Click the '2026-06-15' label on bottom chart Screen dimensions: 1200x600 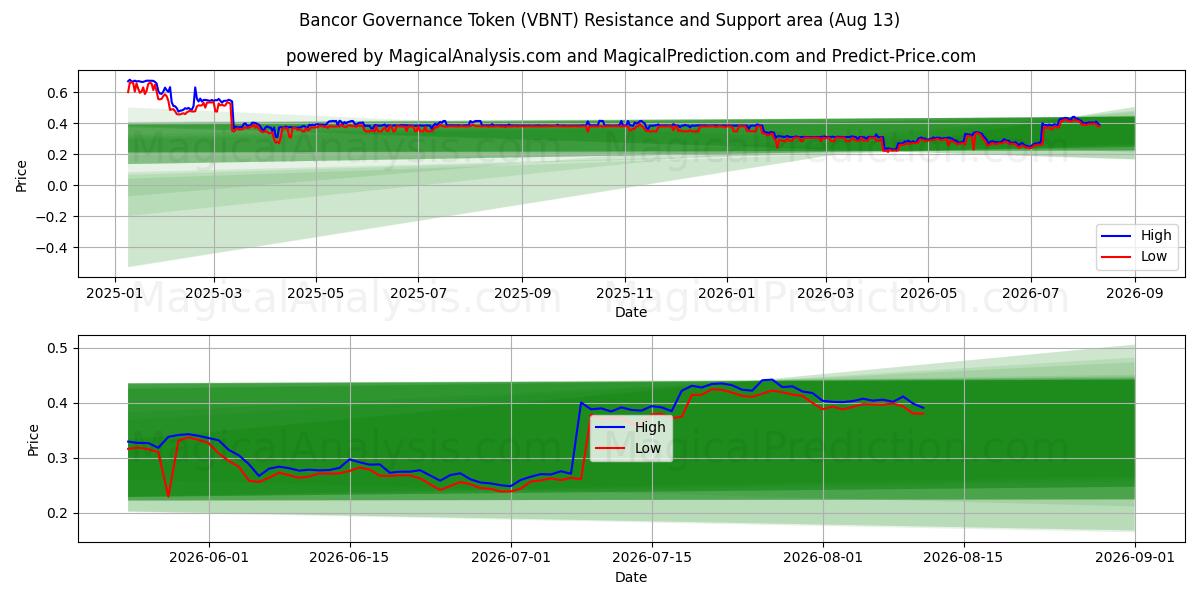[350, 559]
